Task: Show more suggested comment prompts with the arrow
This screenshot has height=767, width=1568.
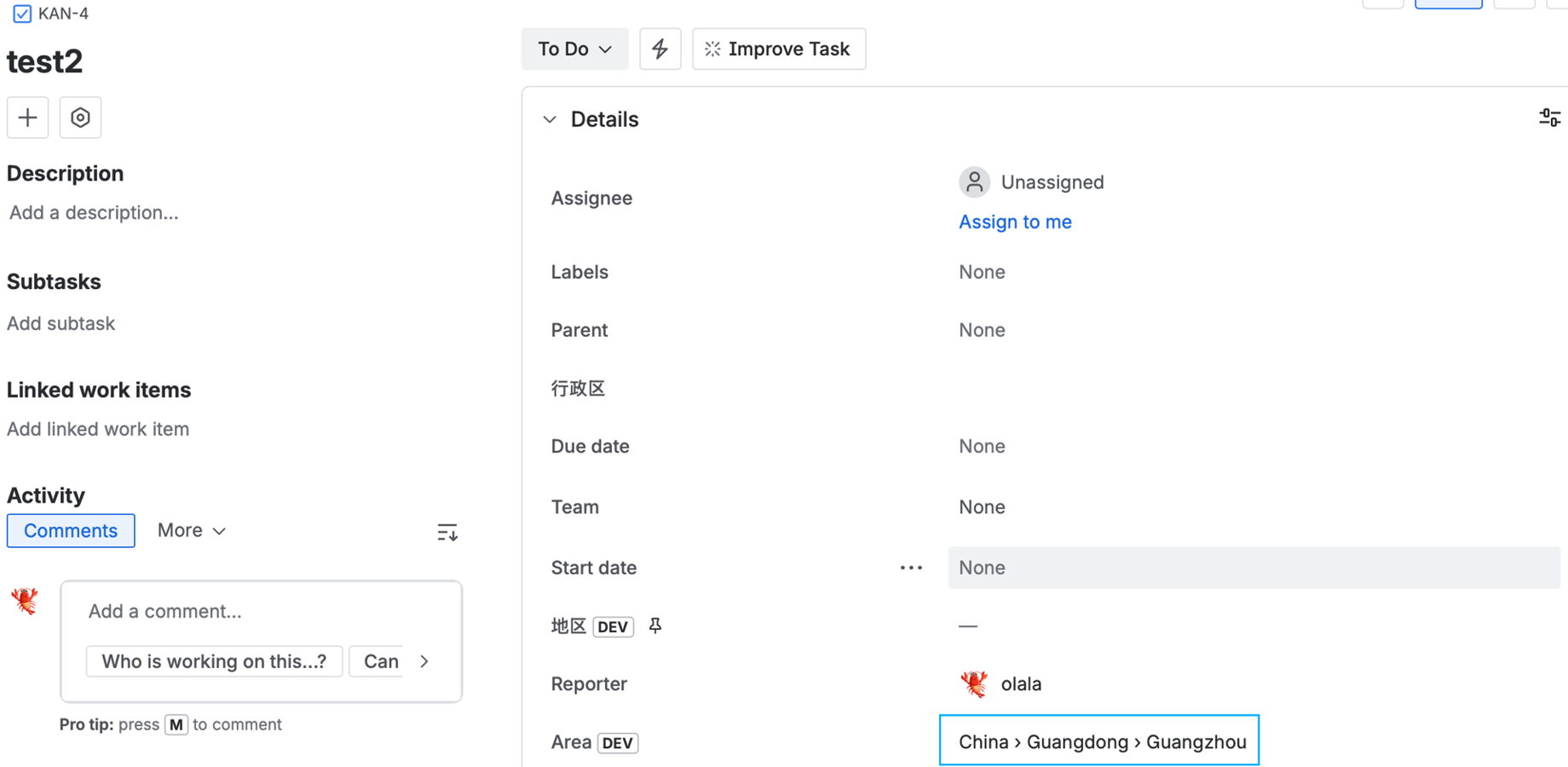Action: [x=424, y=661]
